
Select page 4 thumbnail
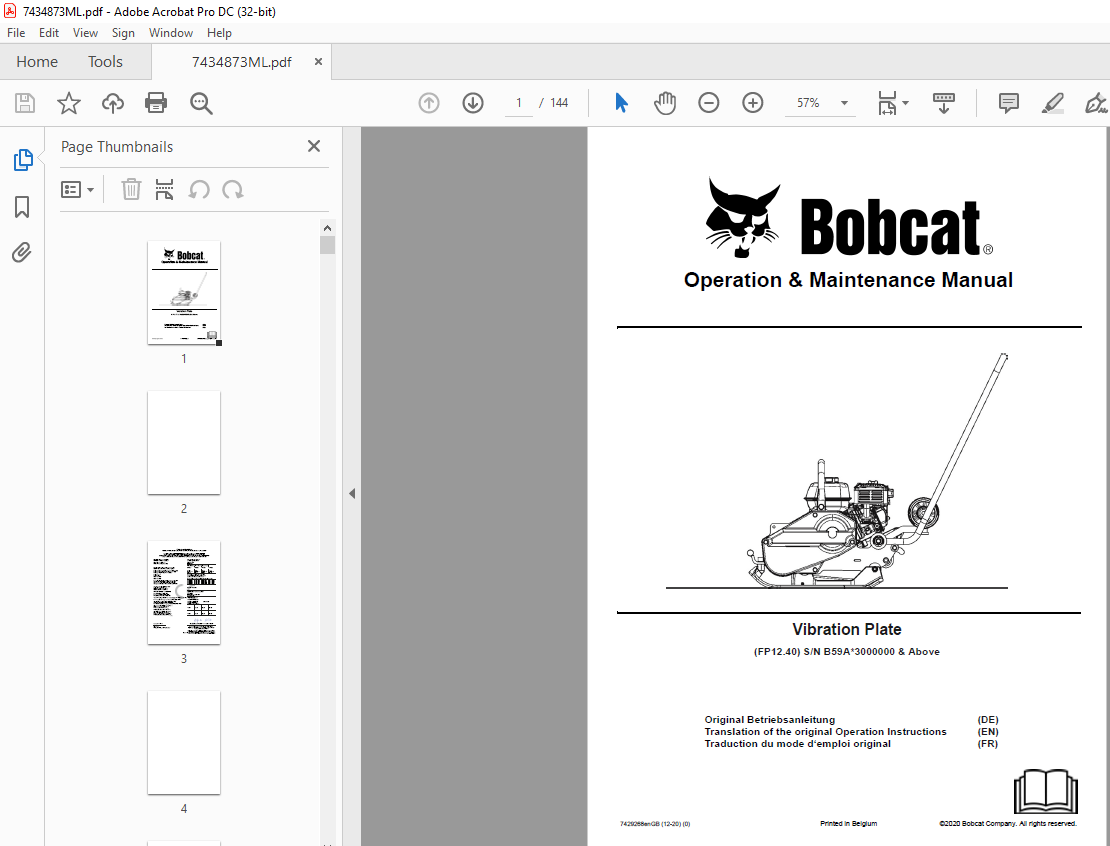pyautogui.click(x=184, y=743)
